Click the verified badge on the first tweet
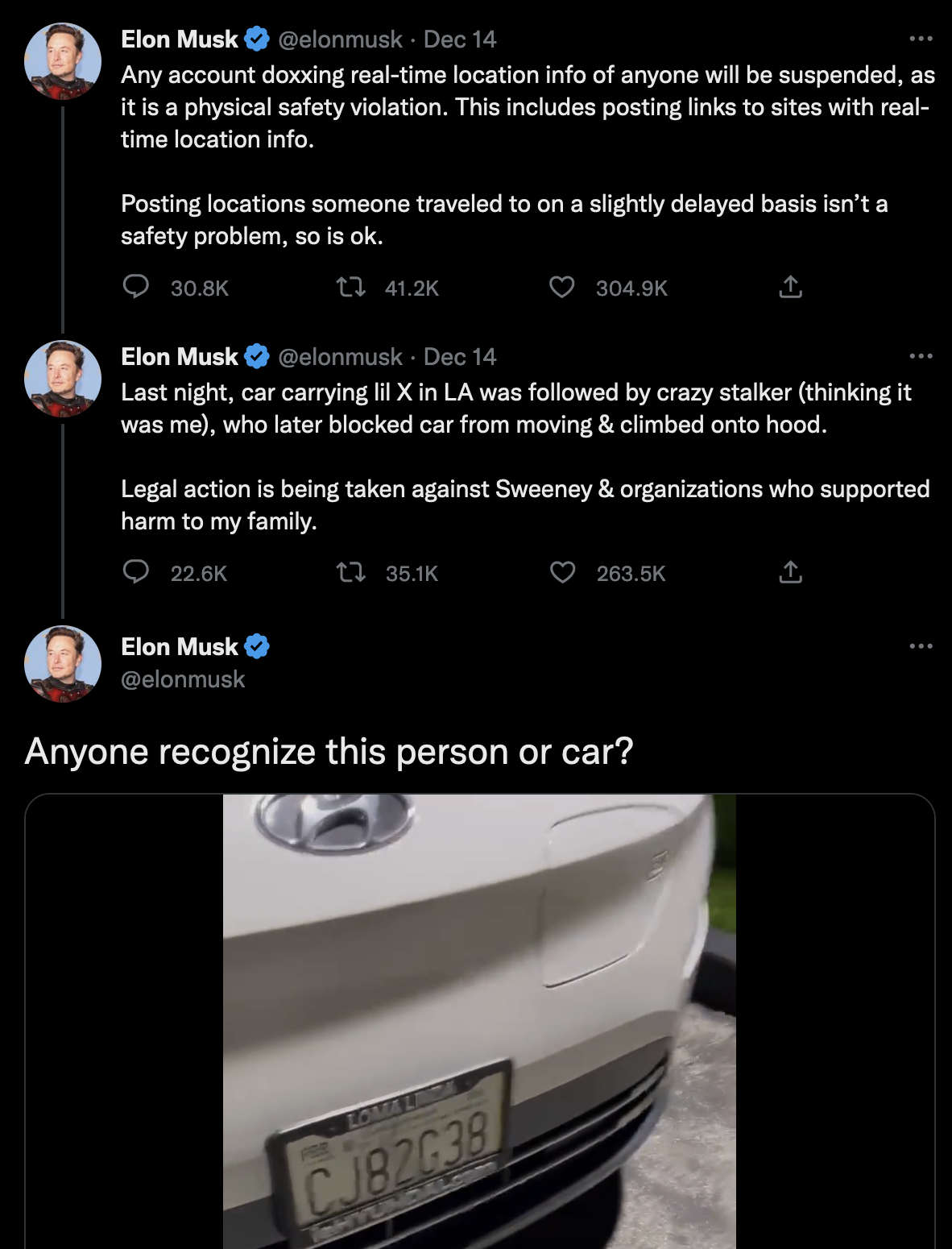952x1249 pixels. click(256, 38)
